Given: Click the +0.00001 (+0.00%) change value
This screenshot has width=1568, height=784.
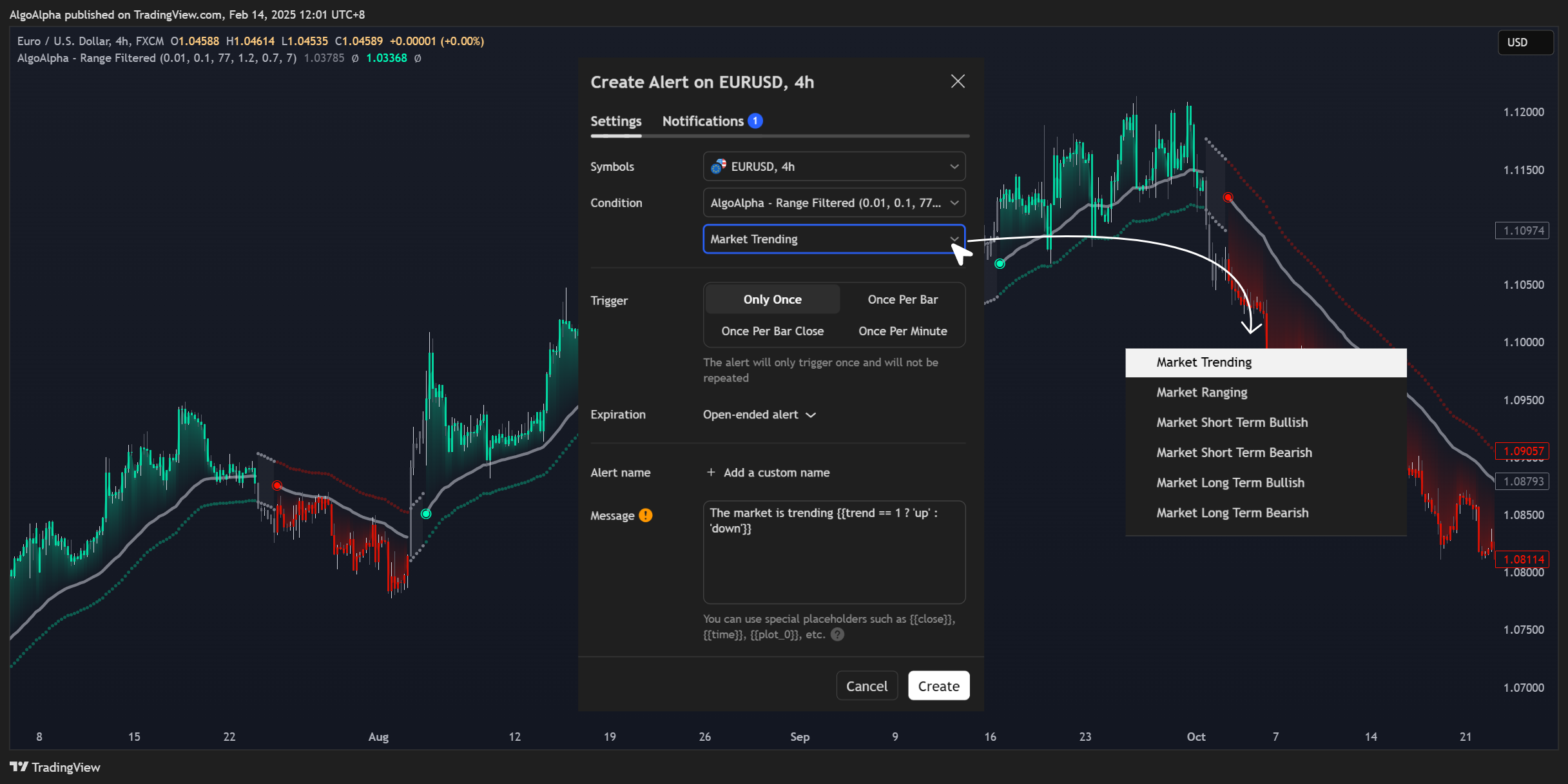Looking at the screenshot, I should [437, 41].
